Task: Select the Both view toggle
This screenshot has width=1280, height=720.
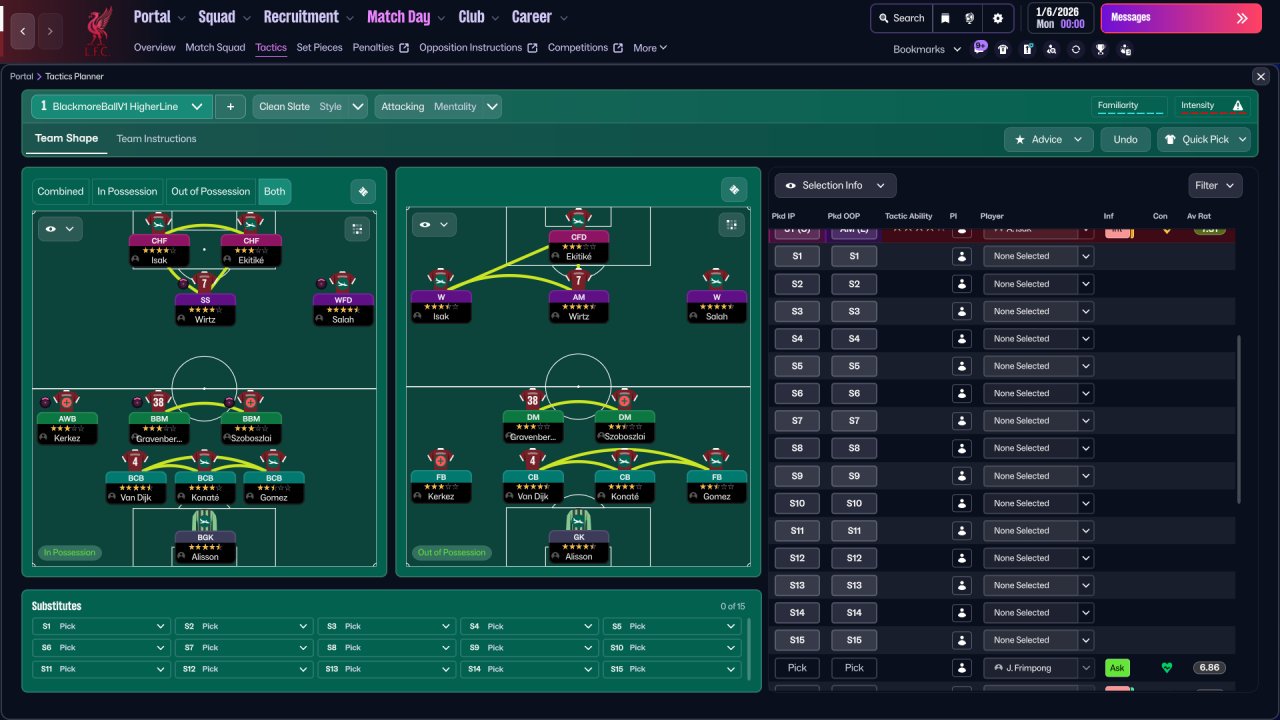Action: pos(274,192)
